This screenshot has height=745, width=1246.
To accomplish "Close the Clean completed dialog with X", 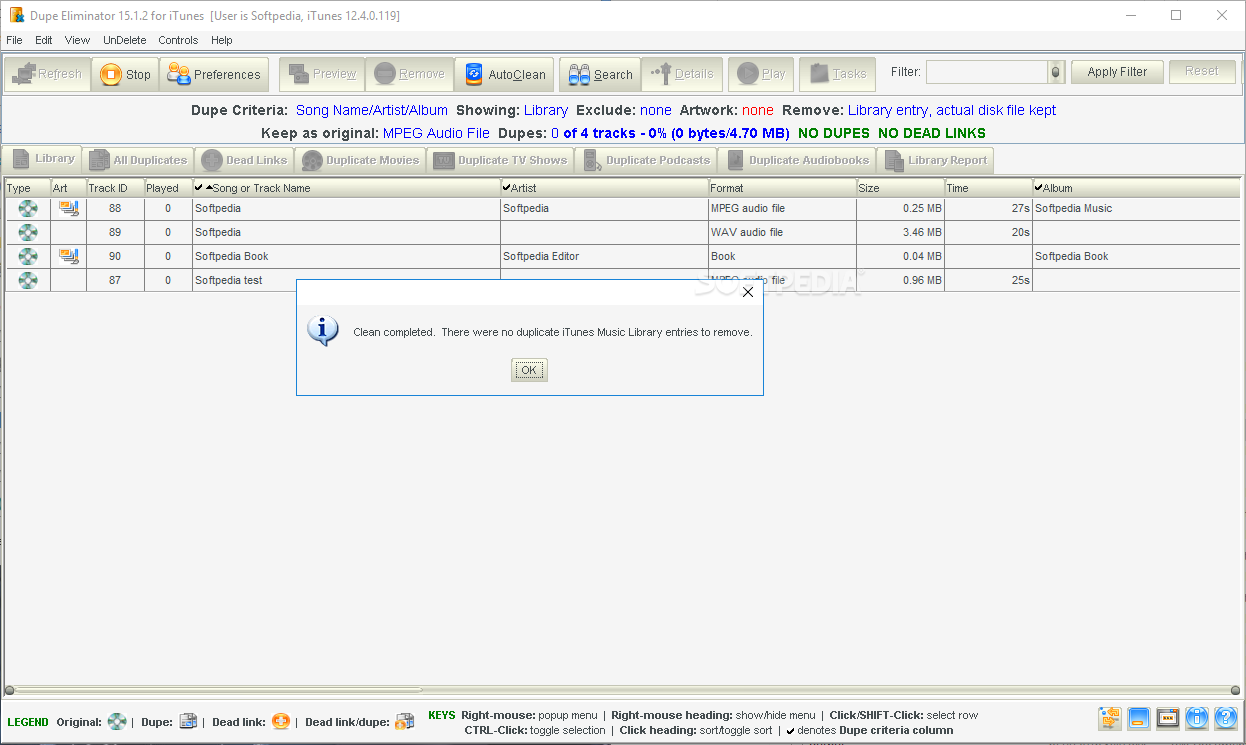I will [x=747, y=292].
